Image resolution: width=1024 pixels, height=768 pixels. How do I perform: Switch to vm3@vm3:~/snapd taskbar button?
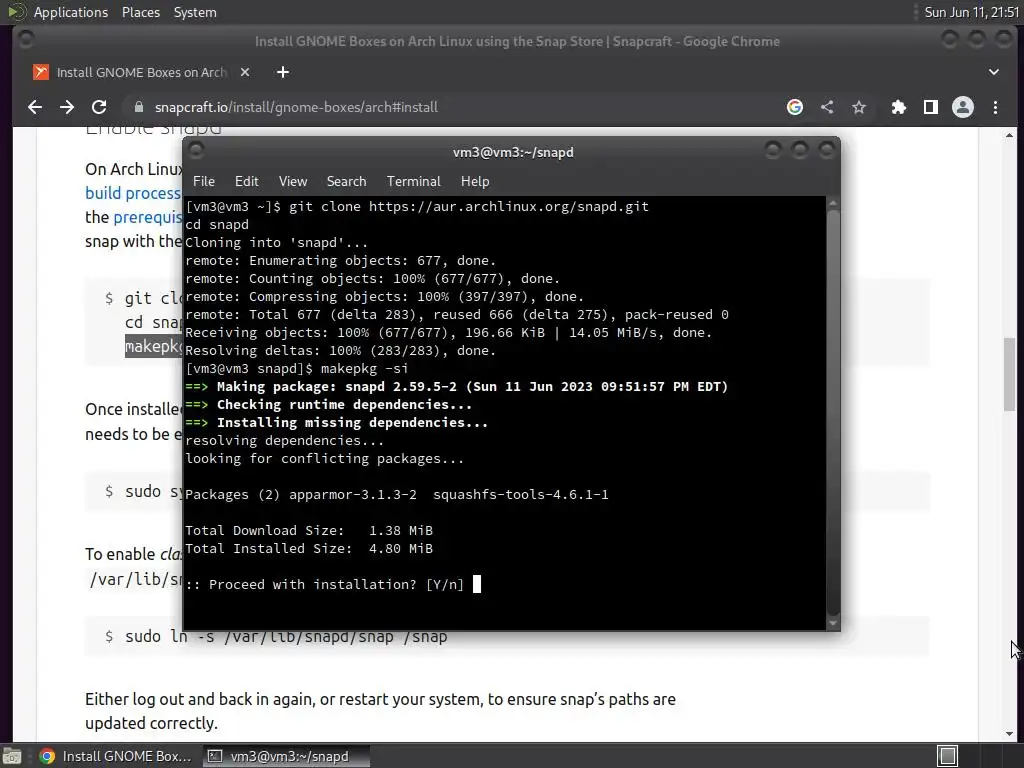click(x=286, y=756)
